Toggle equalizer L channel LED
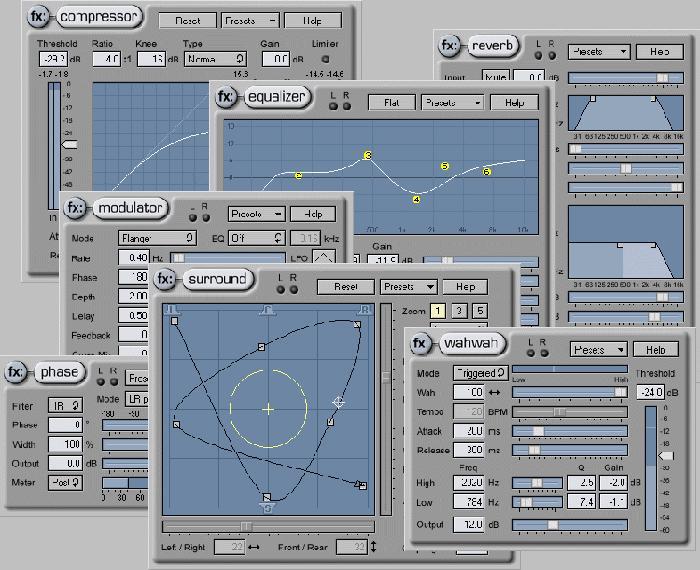Viewport: 700px width, 570px height. 333,106
